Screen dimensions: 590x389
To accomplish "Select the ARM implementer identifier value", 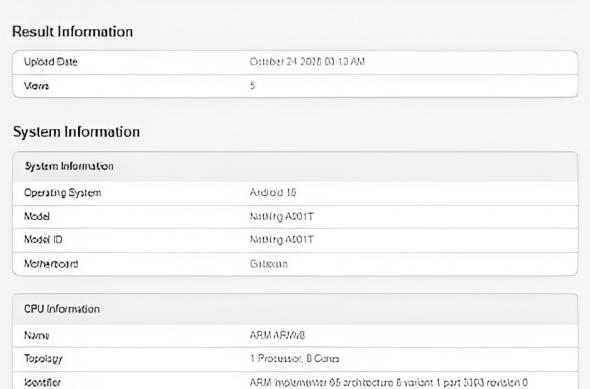I will coord(389,383).
